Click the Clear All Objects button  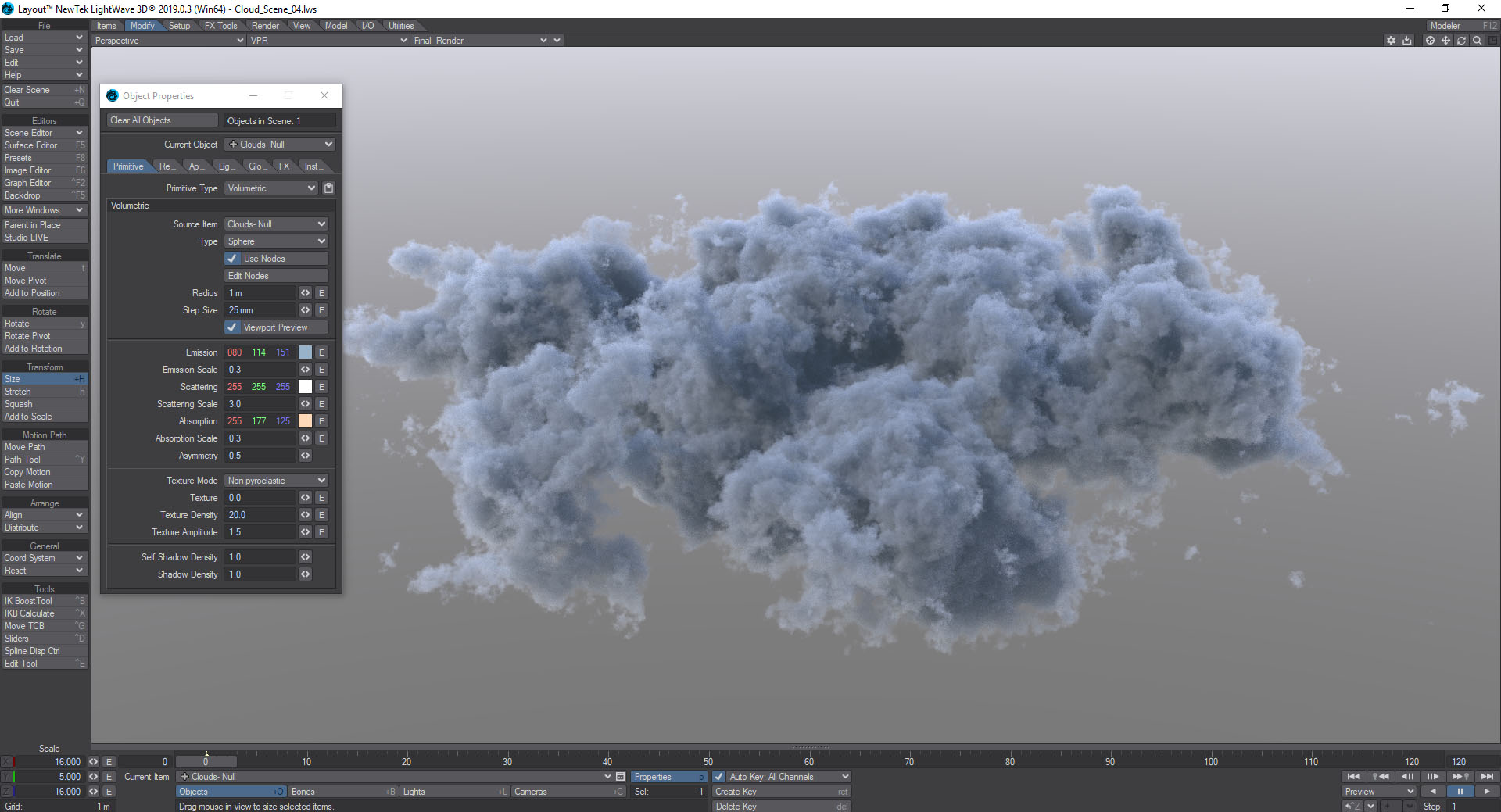tap(163, 120)
